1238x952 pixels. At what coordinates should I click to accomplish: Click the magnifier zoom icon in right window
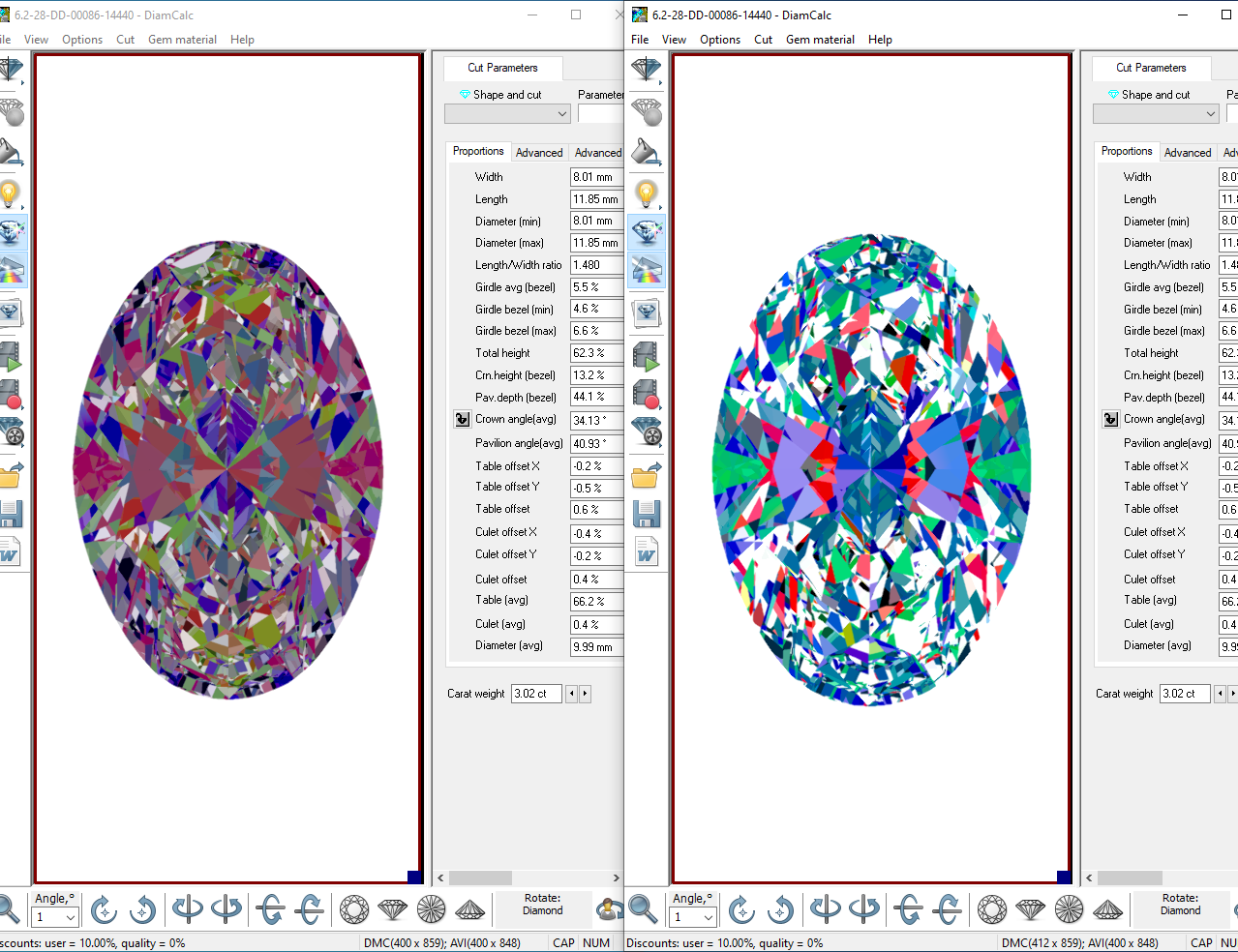(643, 909)
